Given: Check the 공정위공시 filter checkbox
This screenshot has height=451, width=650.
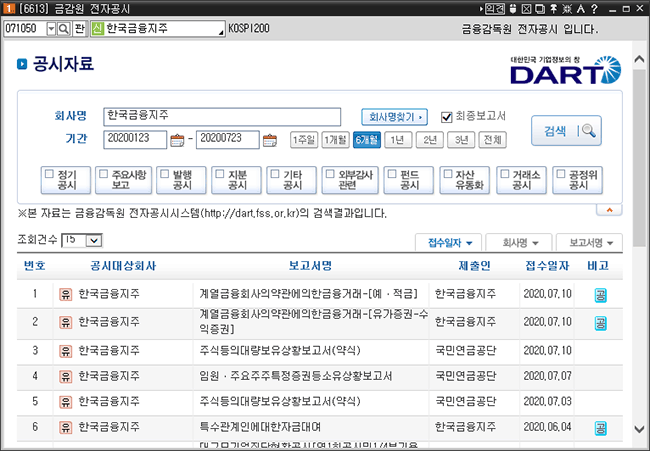Looking at the screenshot, I should point(560,174).
